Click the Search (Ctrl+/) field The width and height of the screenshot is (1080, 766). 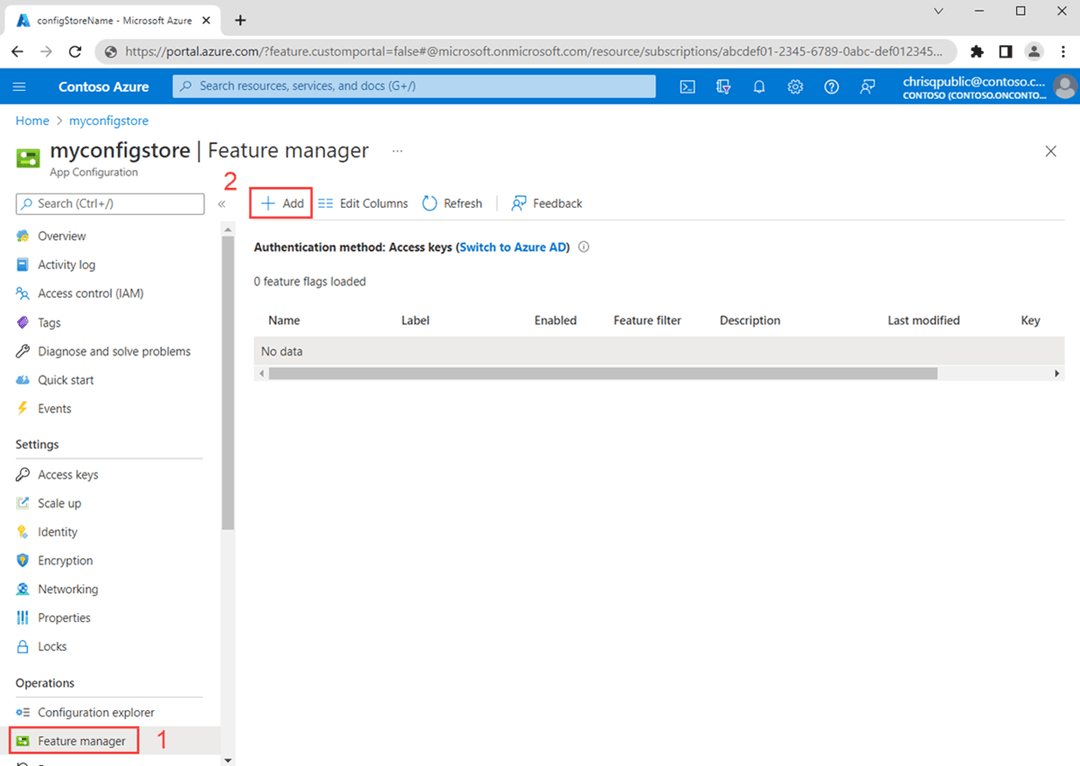[x=108, y=204]
